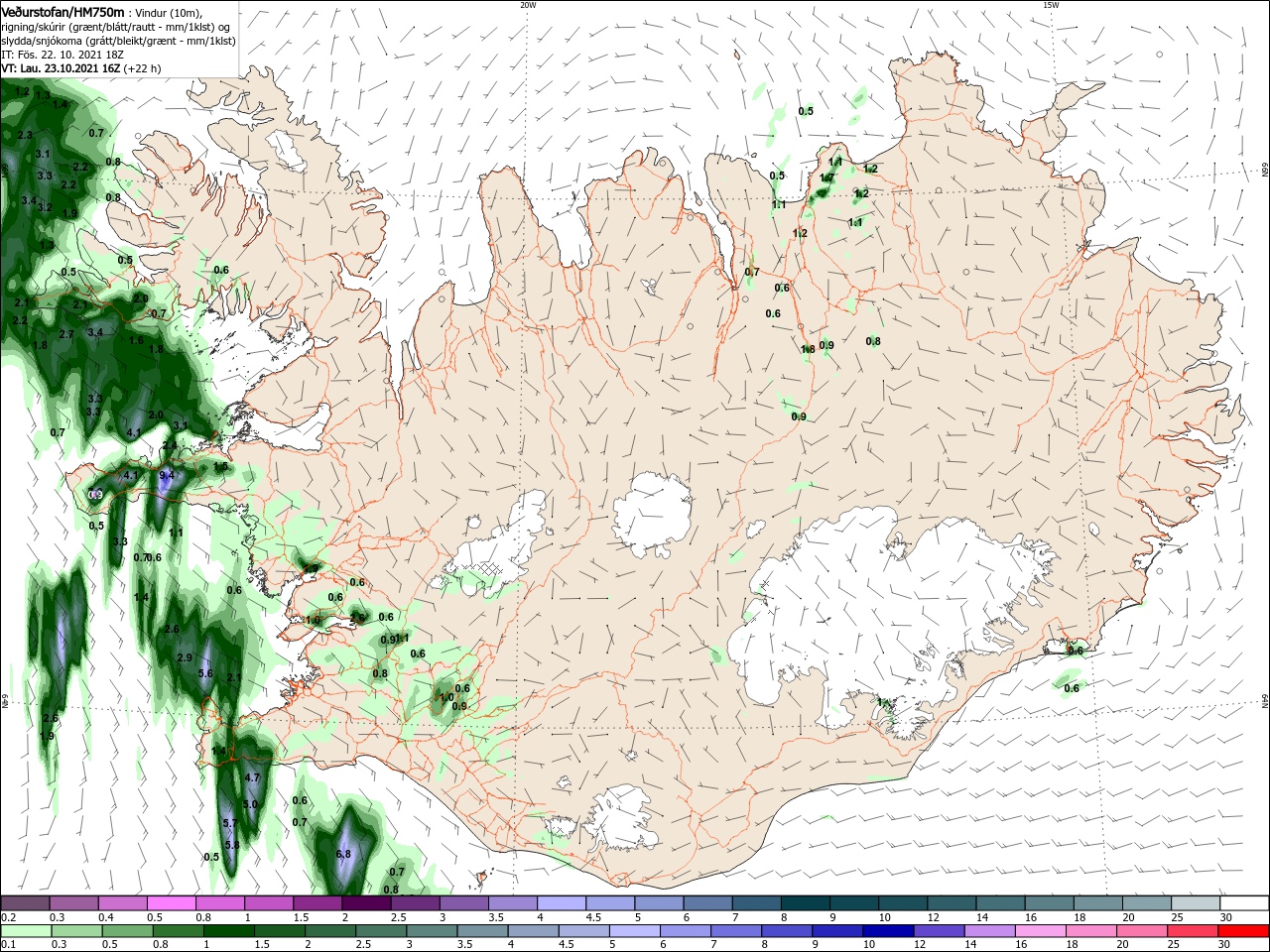Click the white swatch above 30 on upper scale
Screen dimensions: 1270x952
pos(1243,903)
